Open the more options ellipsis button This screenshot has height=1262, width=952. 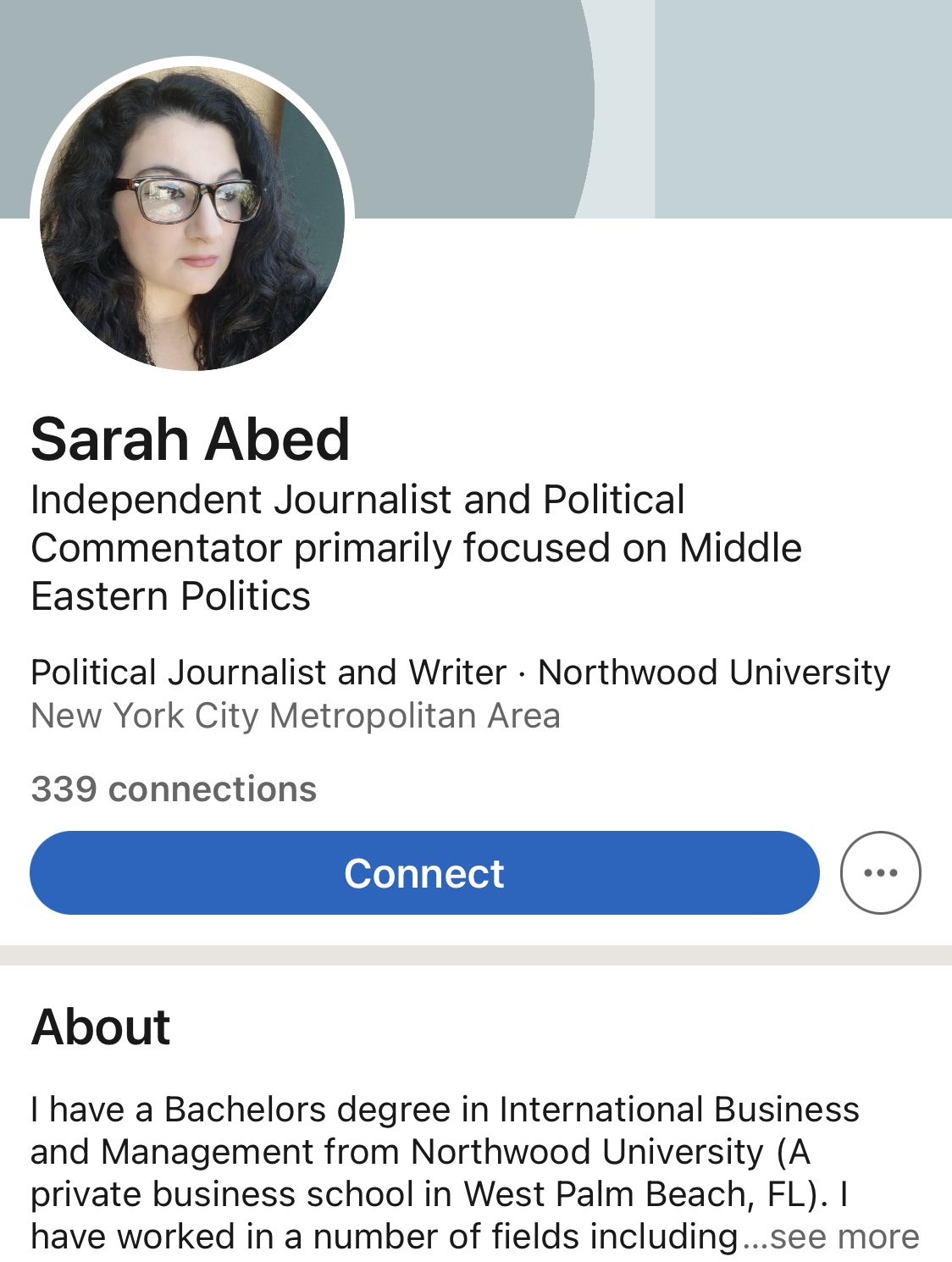[880, 872]
